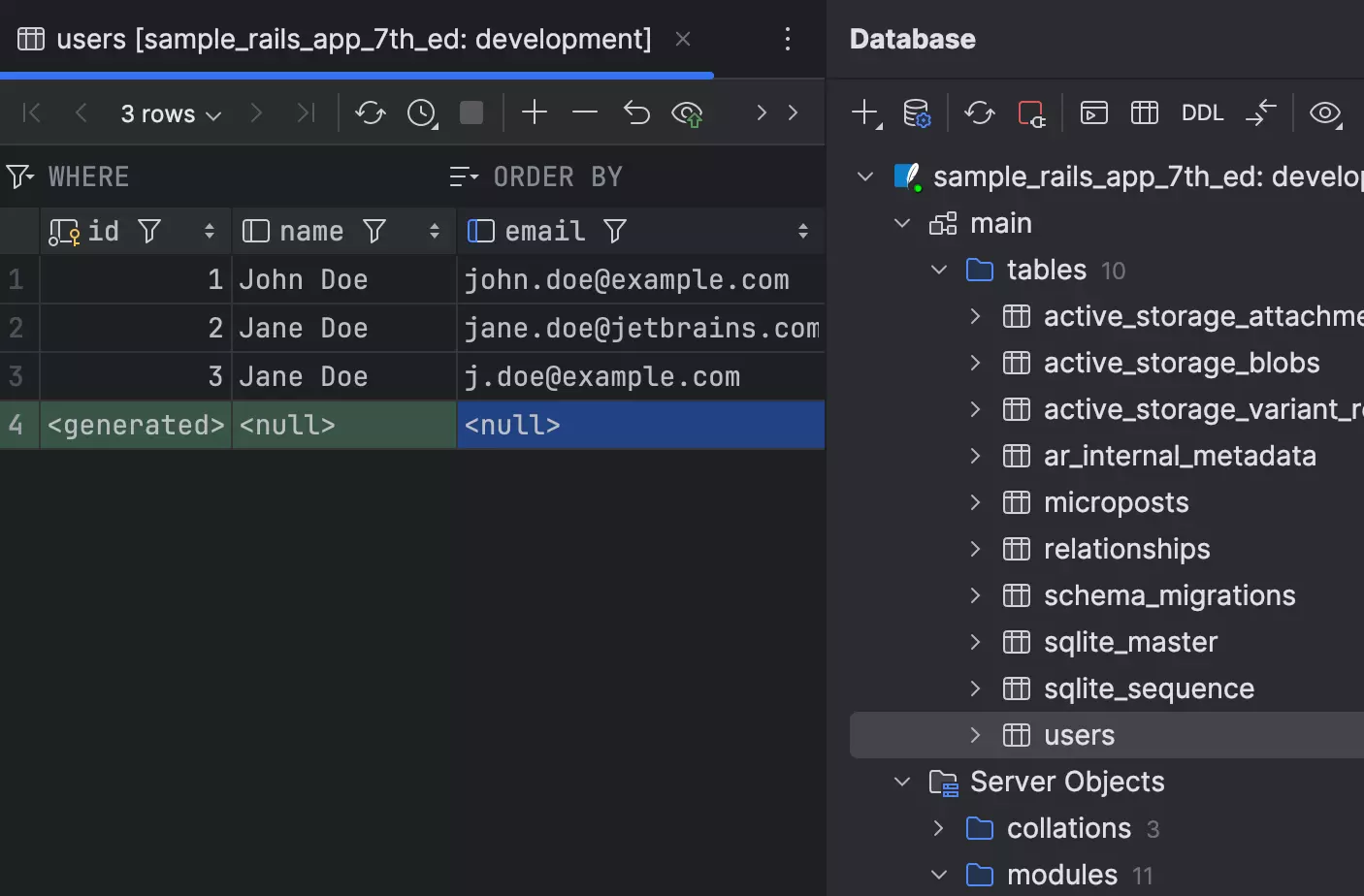1364x896 pixels.
Task: Toggle the filter on the name column
Action: pyautogui.click(x=374, y=231)
